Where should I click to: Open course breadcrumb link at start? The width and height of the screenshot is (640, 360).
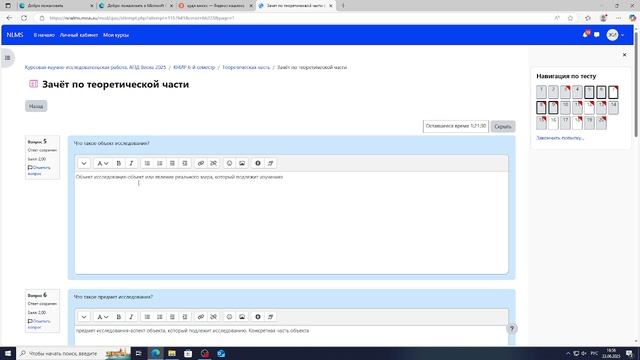pyautogui.click(x=96, y=67)
